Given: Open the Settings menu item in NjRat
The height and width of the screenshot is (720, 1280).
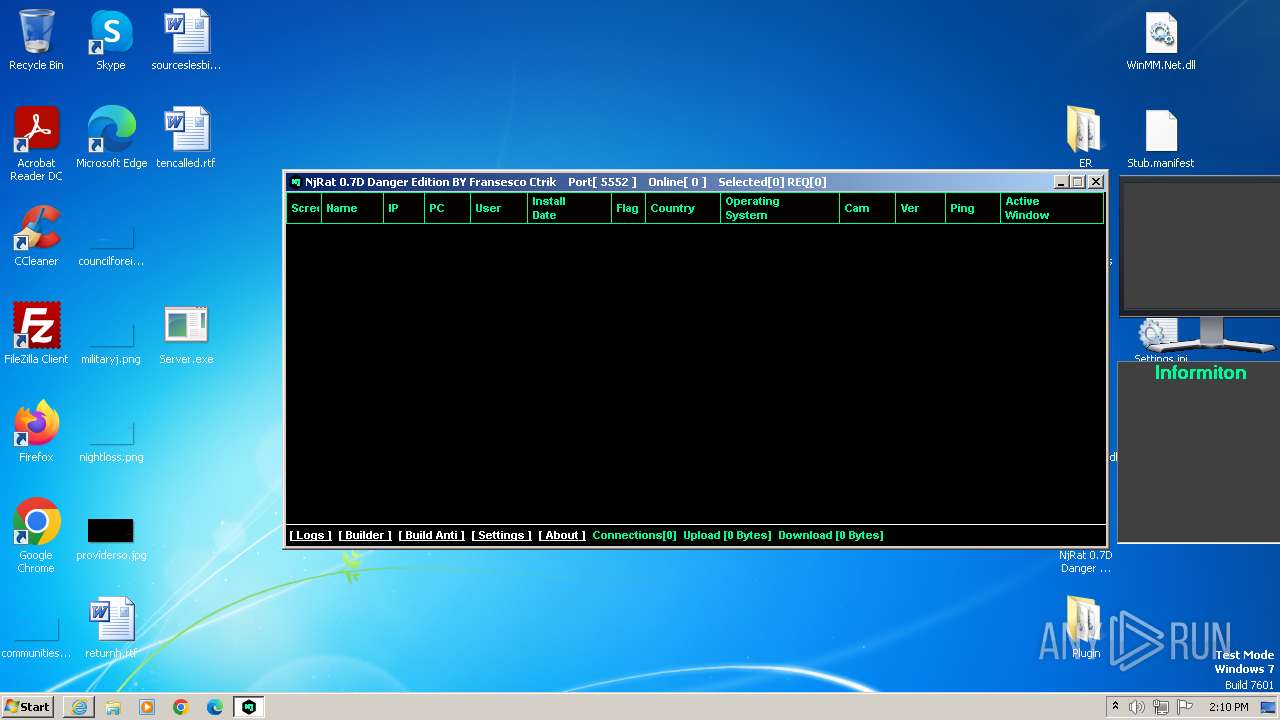Looking at the screenshot, I should coord(501,535).
